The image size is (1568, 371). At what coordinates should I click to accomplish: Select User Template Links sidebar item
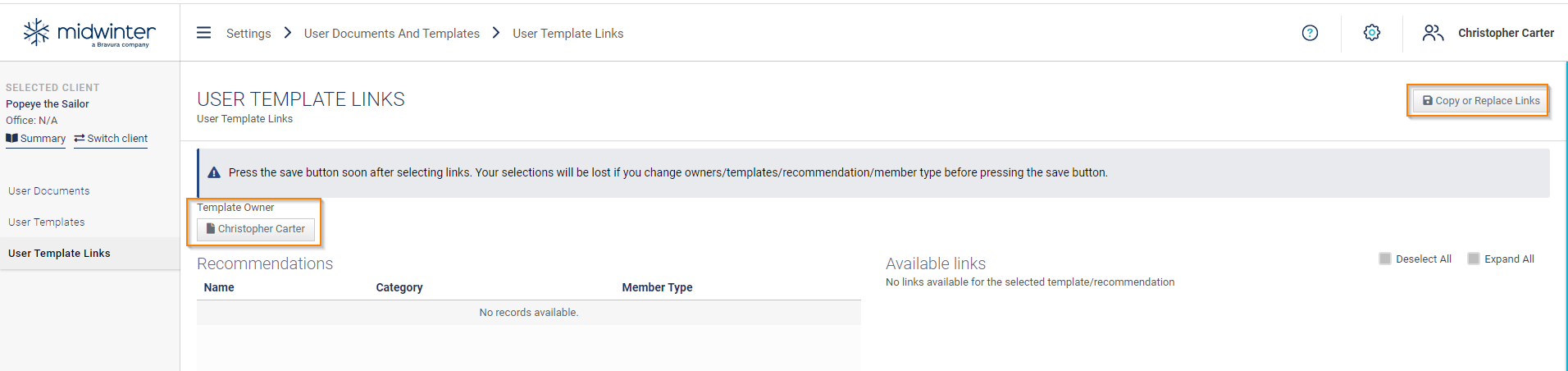tap(59, 254)
